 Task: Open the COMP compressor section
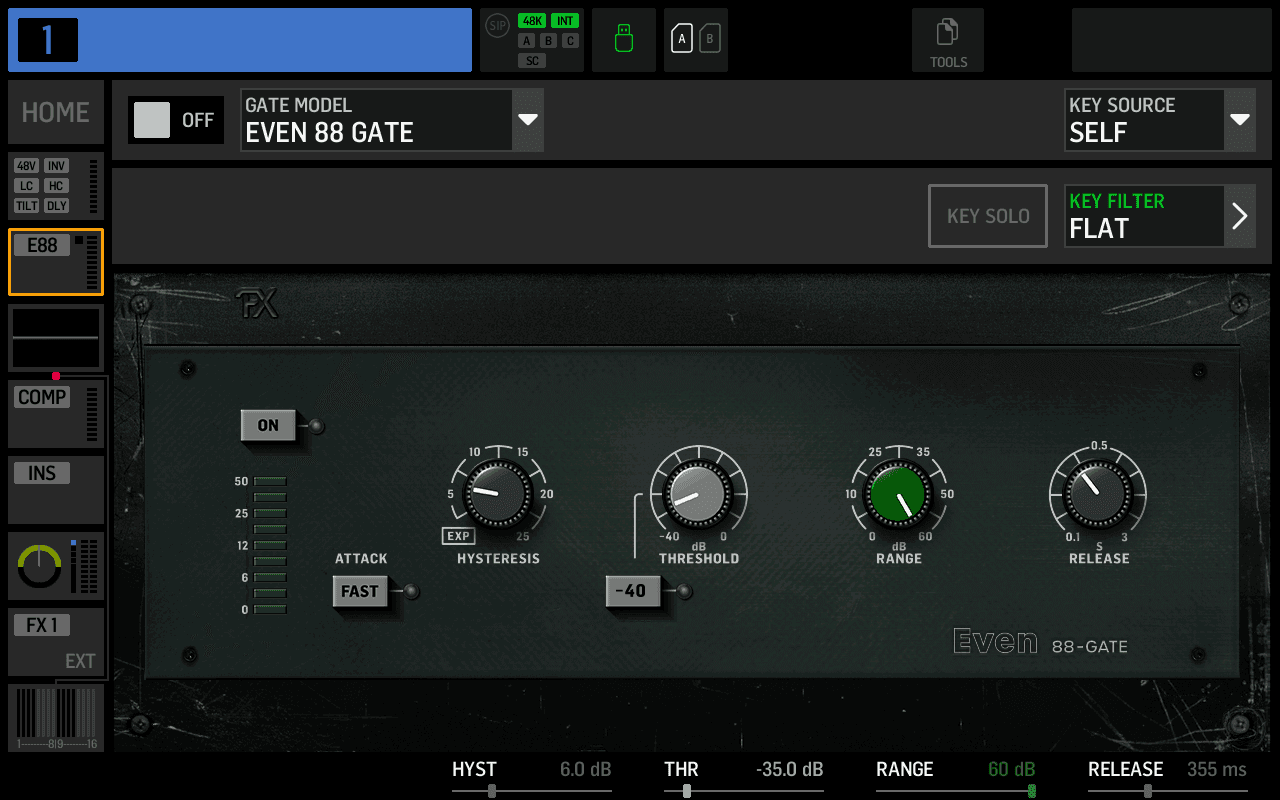(56, 414)
